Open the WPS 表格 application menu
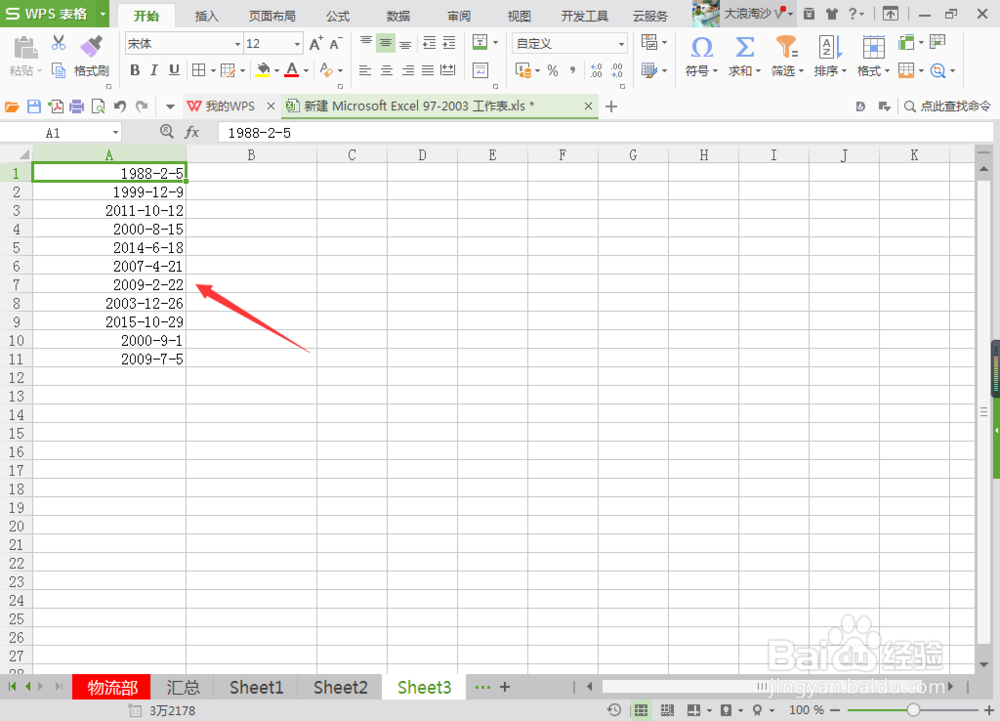The width and height of the screenshot is (1000, 721). [54, 13]
